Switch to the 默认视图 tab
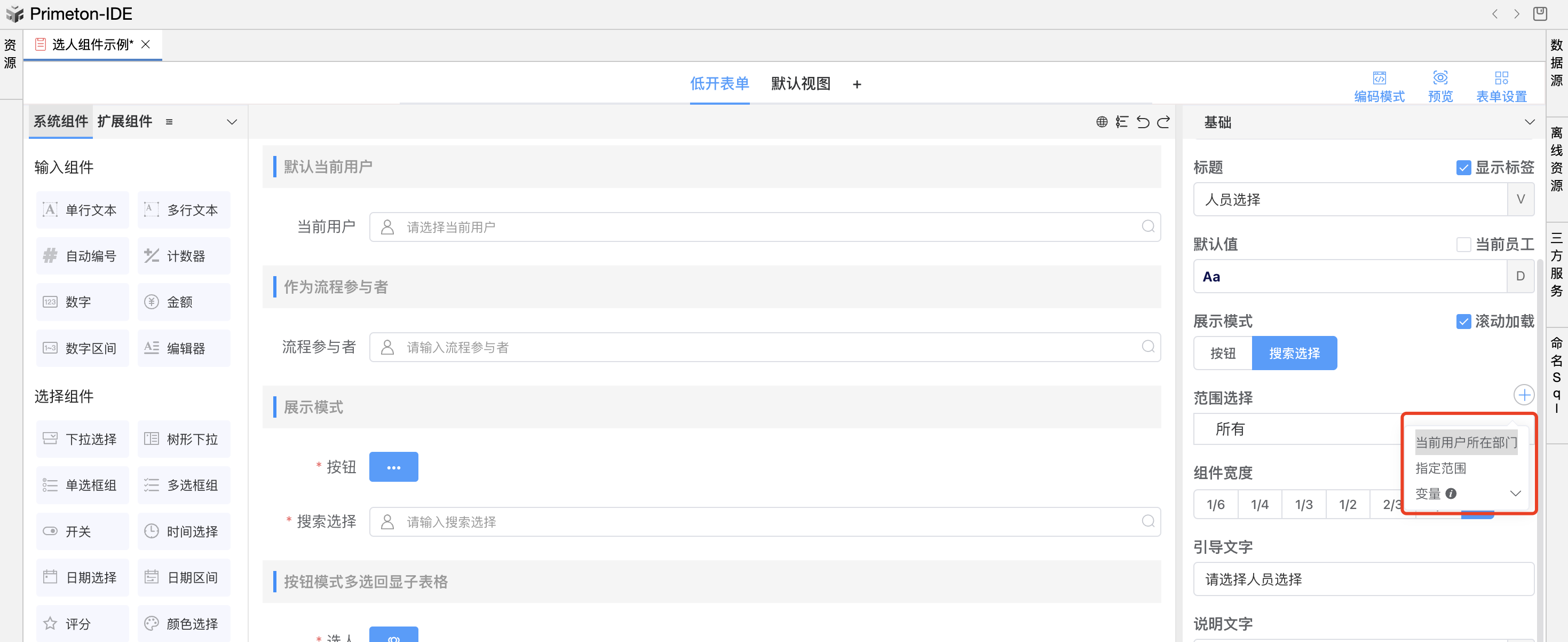1568x642 pixels. 800,83
